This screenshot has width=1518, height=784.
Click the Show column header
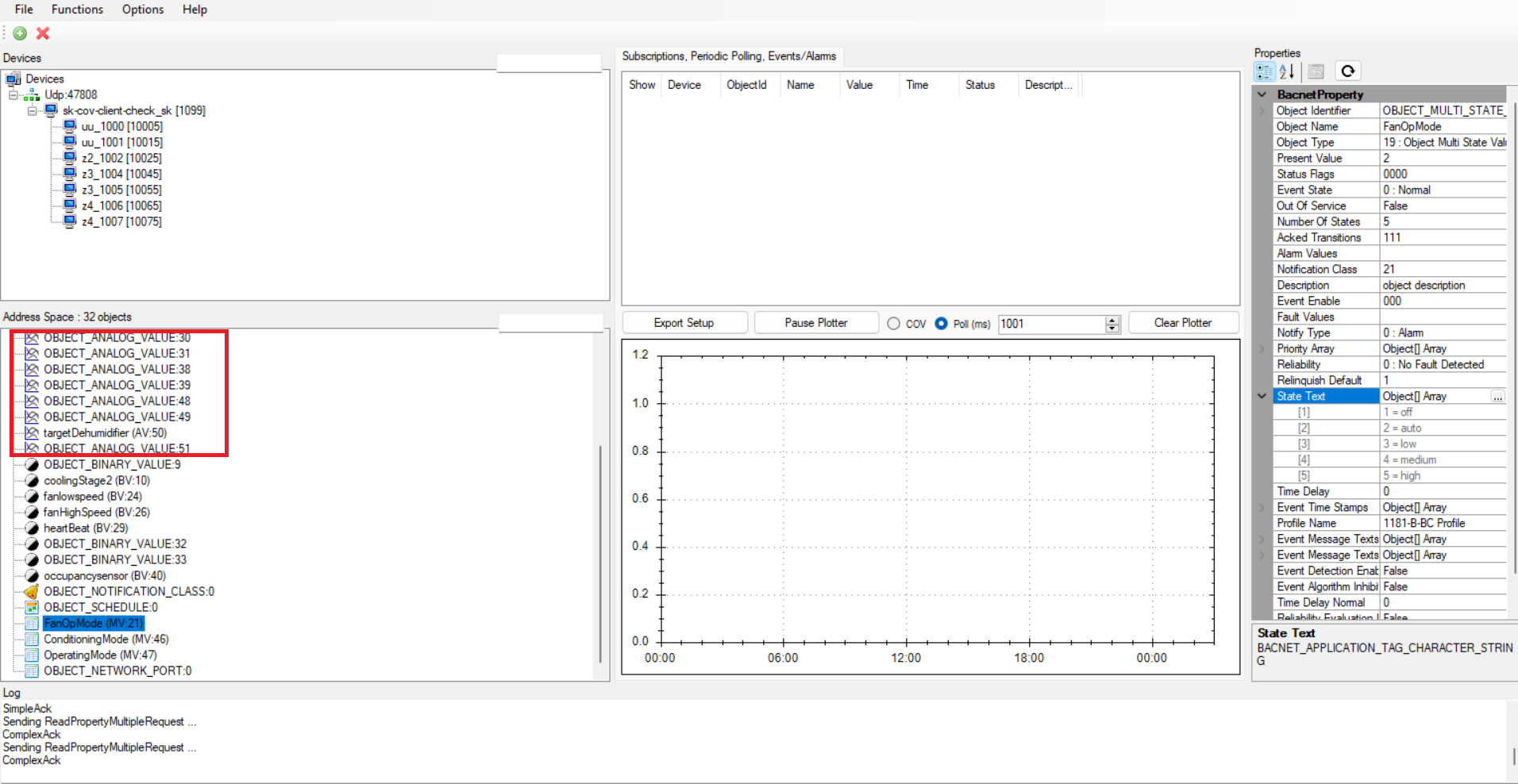coord(641,85)
